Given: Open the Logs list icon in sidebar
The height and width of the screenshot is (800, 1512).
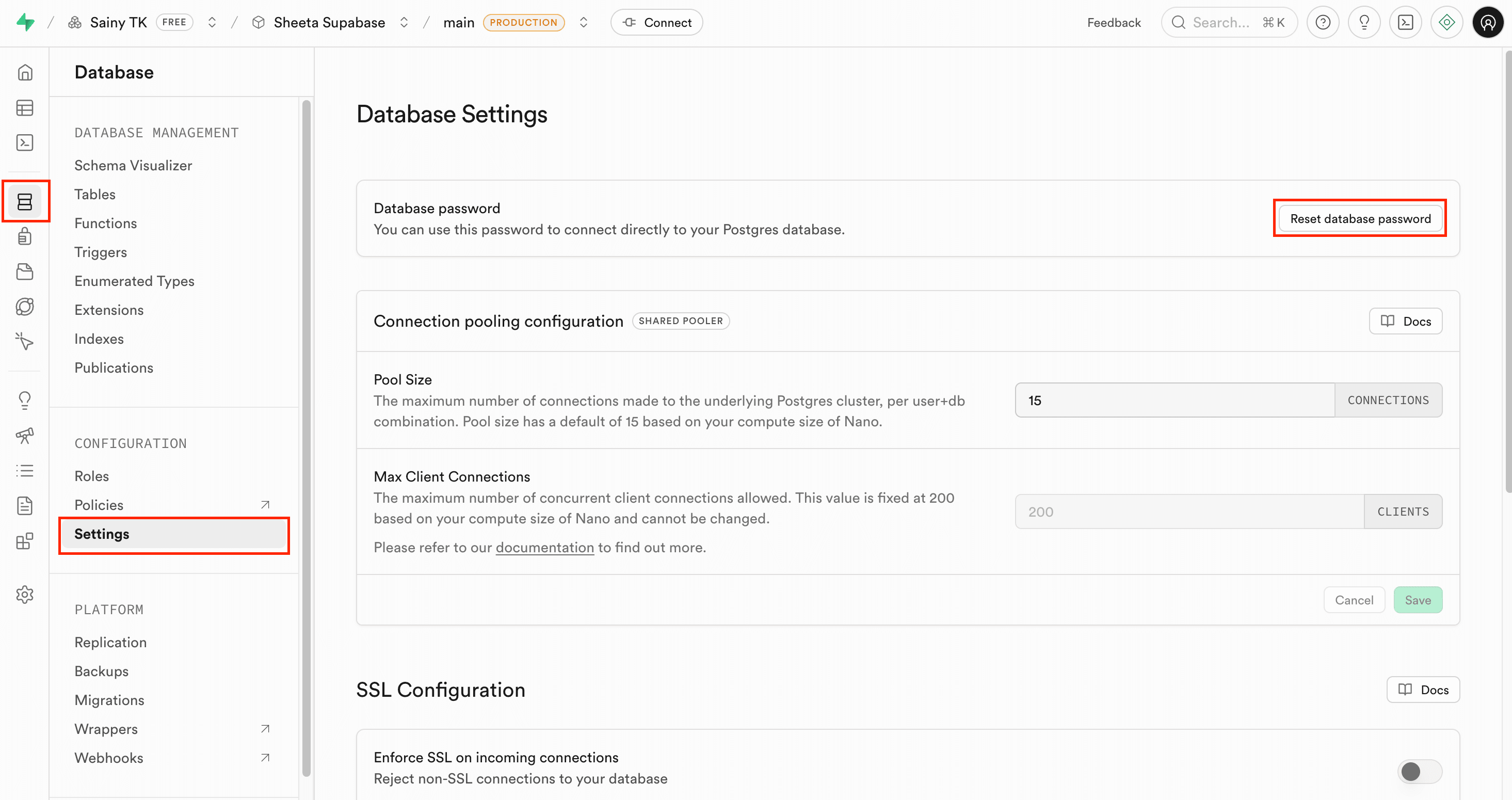Looking at the screenshot, I should tap(25, 470).
